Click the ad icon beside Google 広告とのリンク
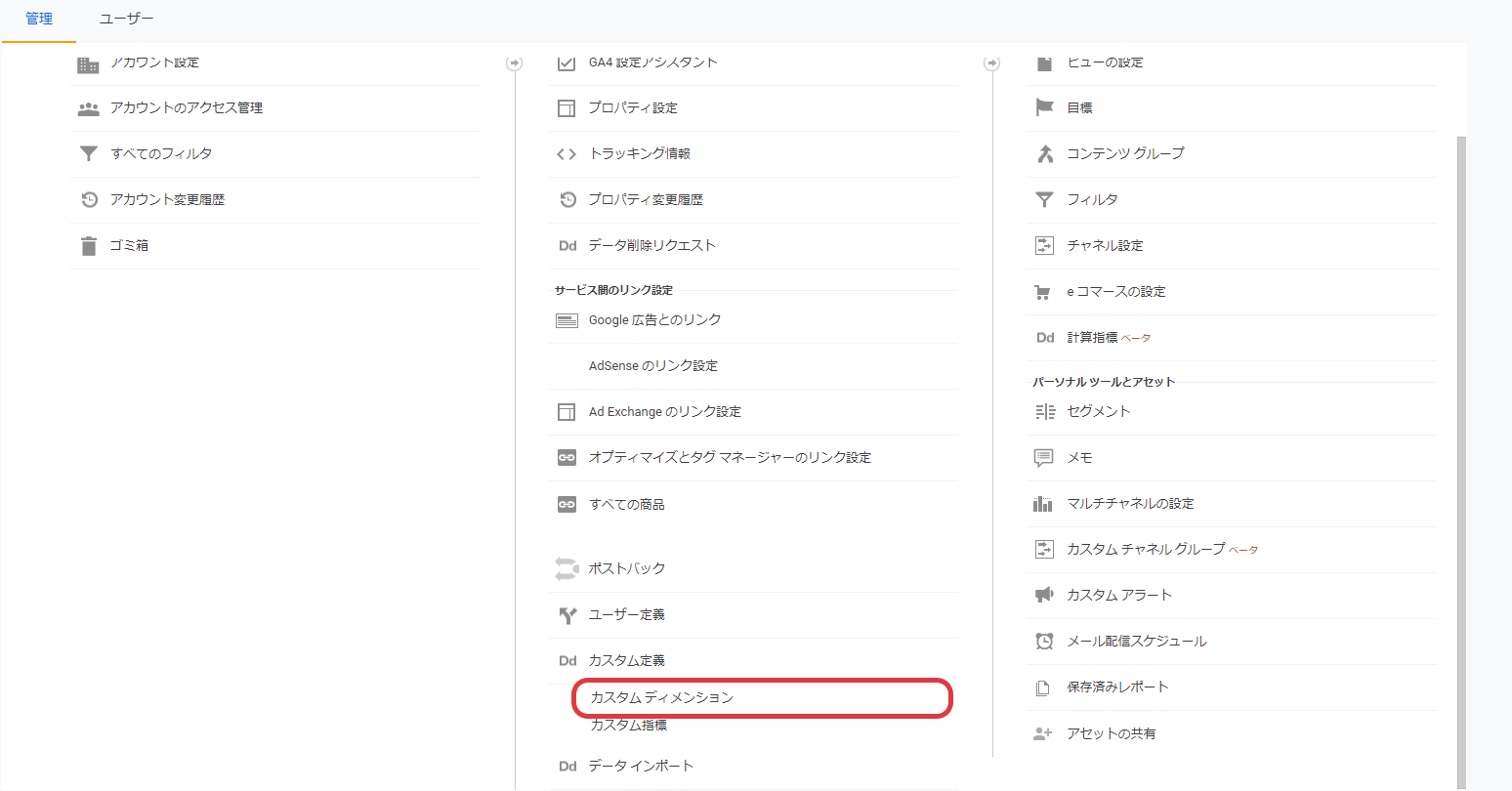This screenshot has height=791, width=1512. pos(567,320)
